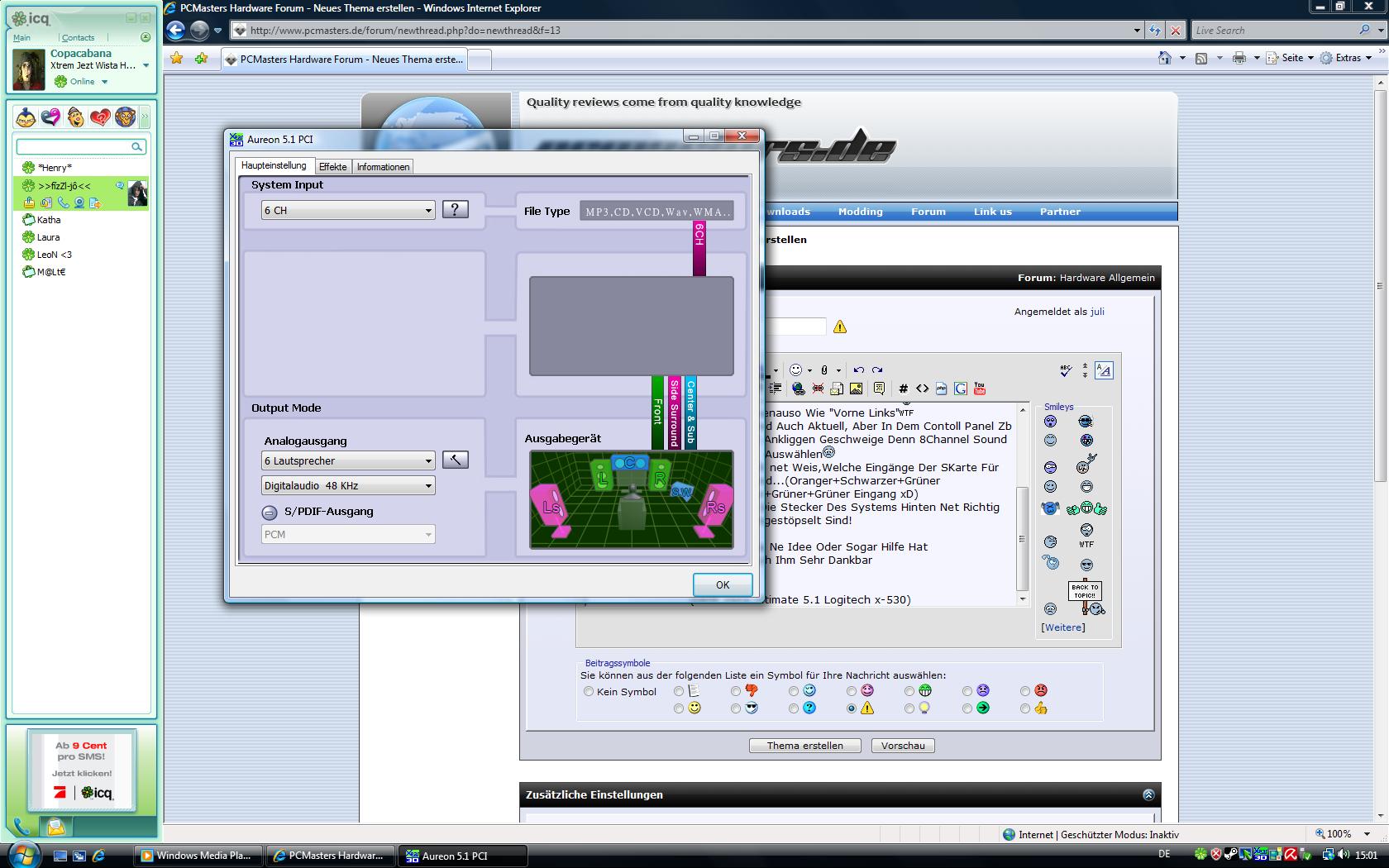Click the red question heart icon in ICQ

click(100, 117)
